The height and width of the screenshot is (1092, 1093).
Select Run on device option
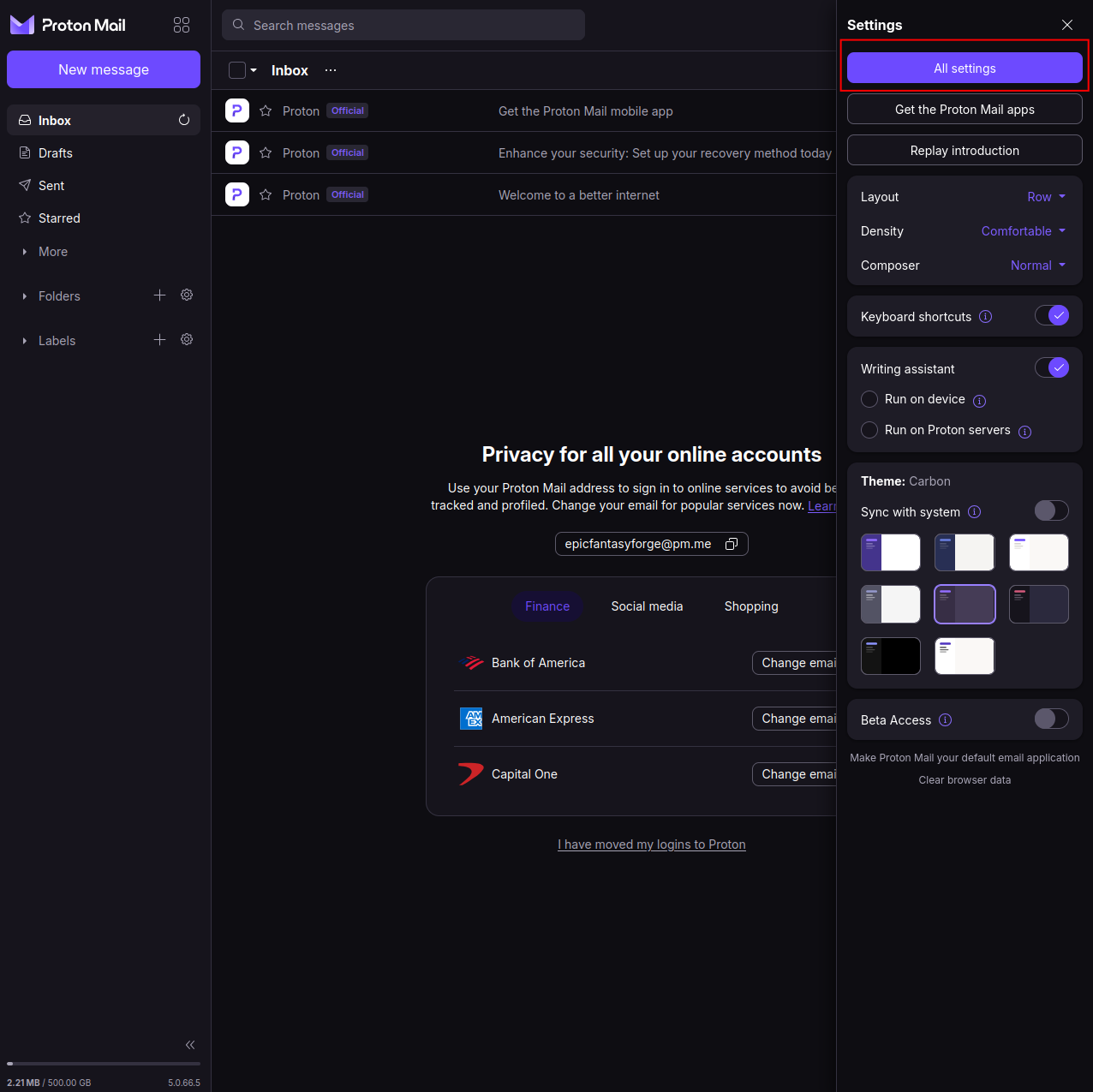869,399
